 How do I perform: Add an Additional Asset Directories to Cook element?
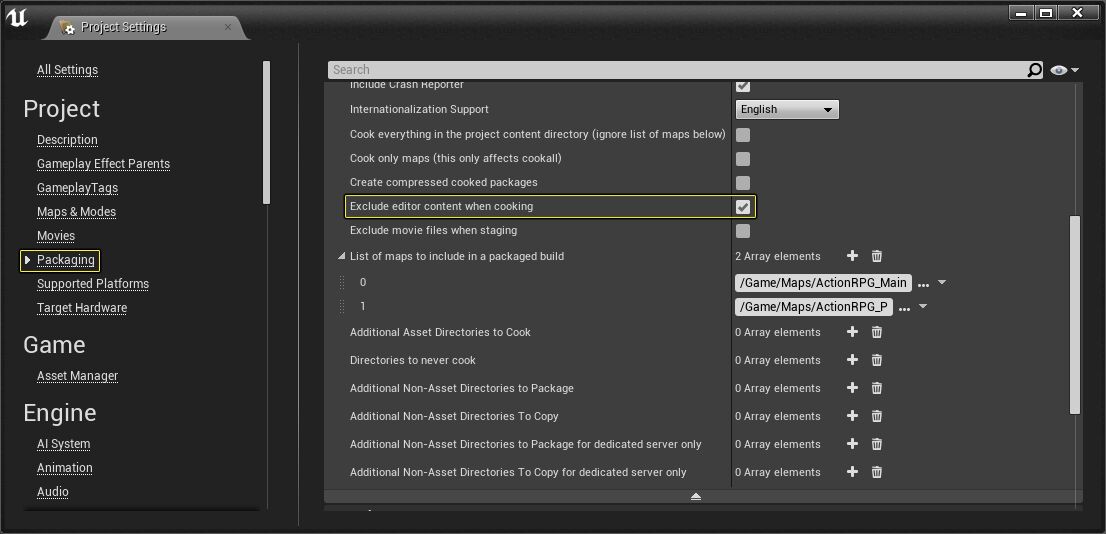852,332
